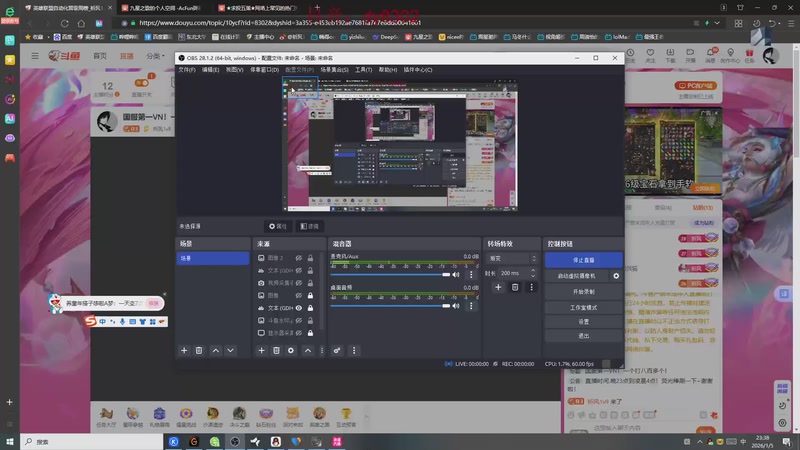Show the 图像 2 source via eye icon
This screenshot has width=800, height=450.
point(298,258)
